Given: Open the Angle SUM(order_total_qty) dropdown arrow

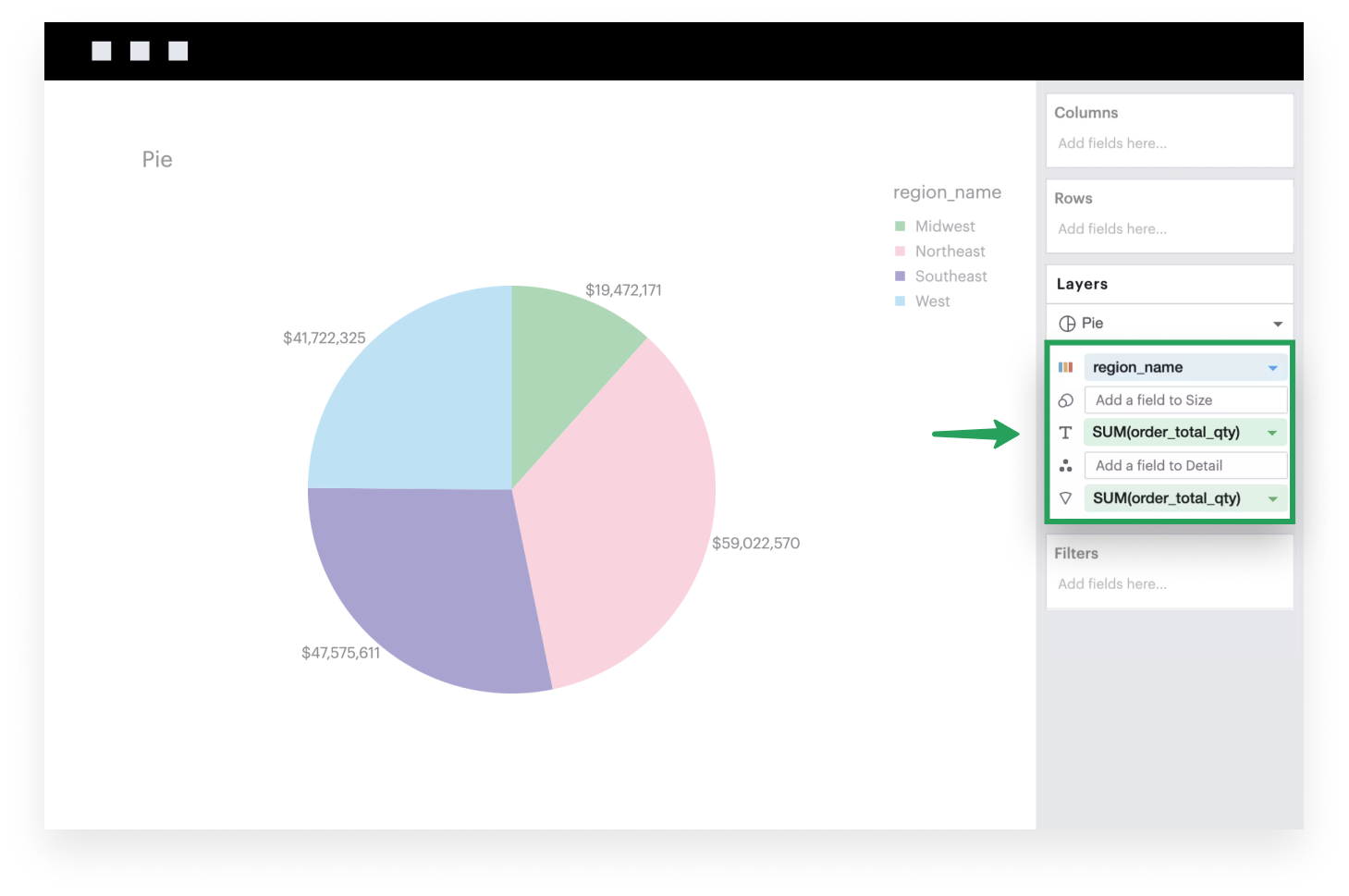Looking at the screenshot, I should (1272, 499).
